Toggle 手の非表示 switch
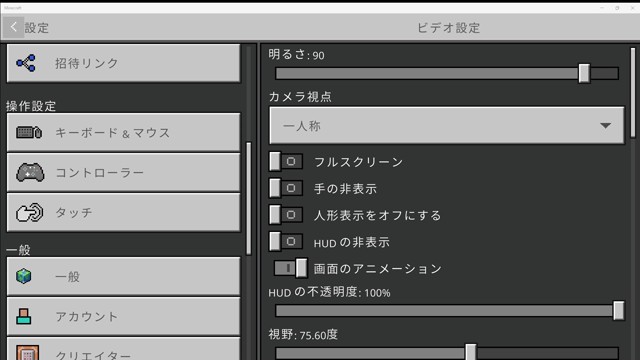Image resolution: width=640 pixels, height=360 pixels. click(x=286, y=188)
